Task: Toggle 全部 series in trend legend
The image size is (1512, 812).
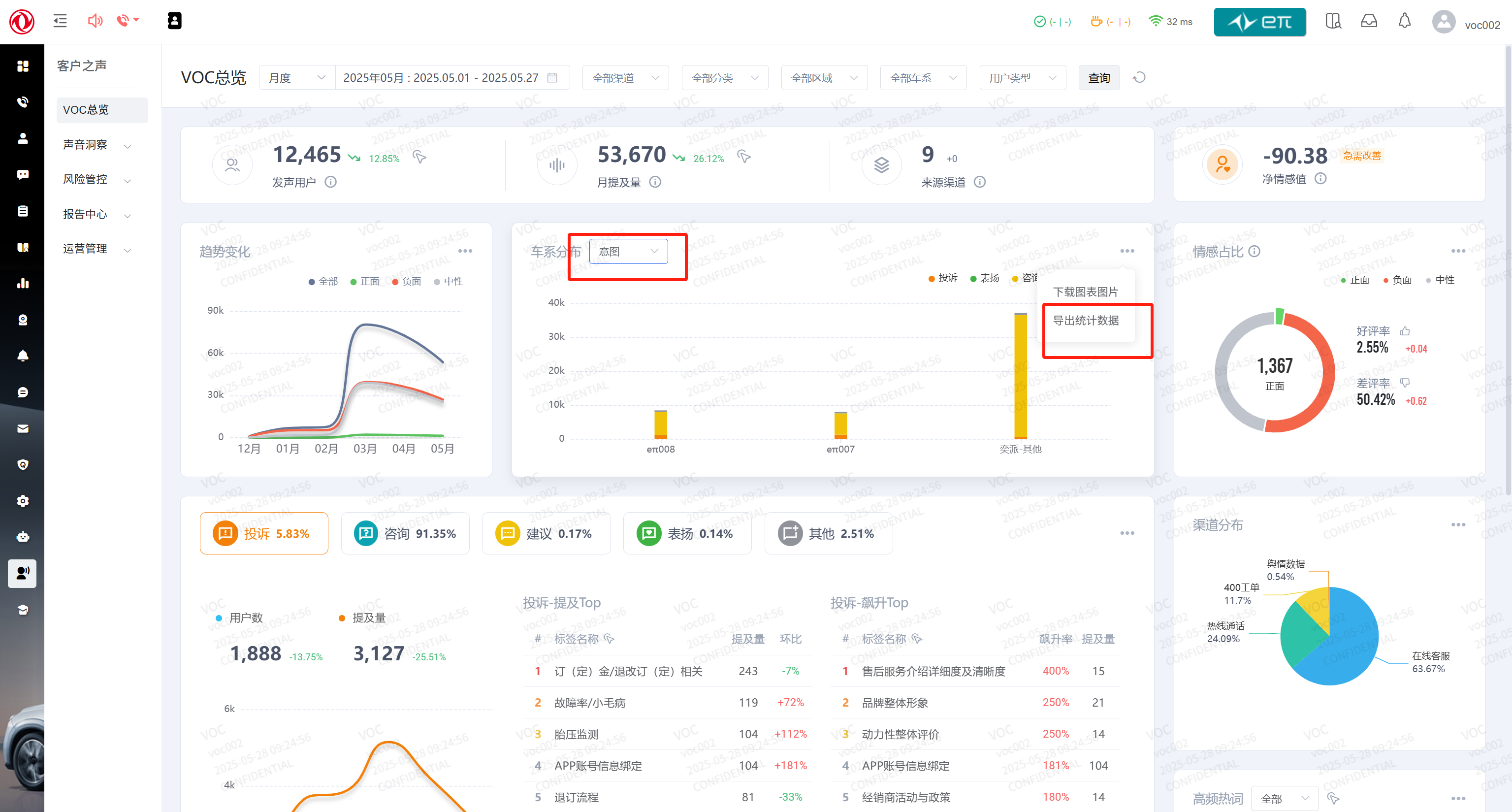Action: pyautogui.click(x=323, y=281)
